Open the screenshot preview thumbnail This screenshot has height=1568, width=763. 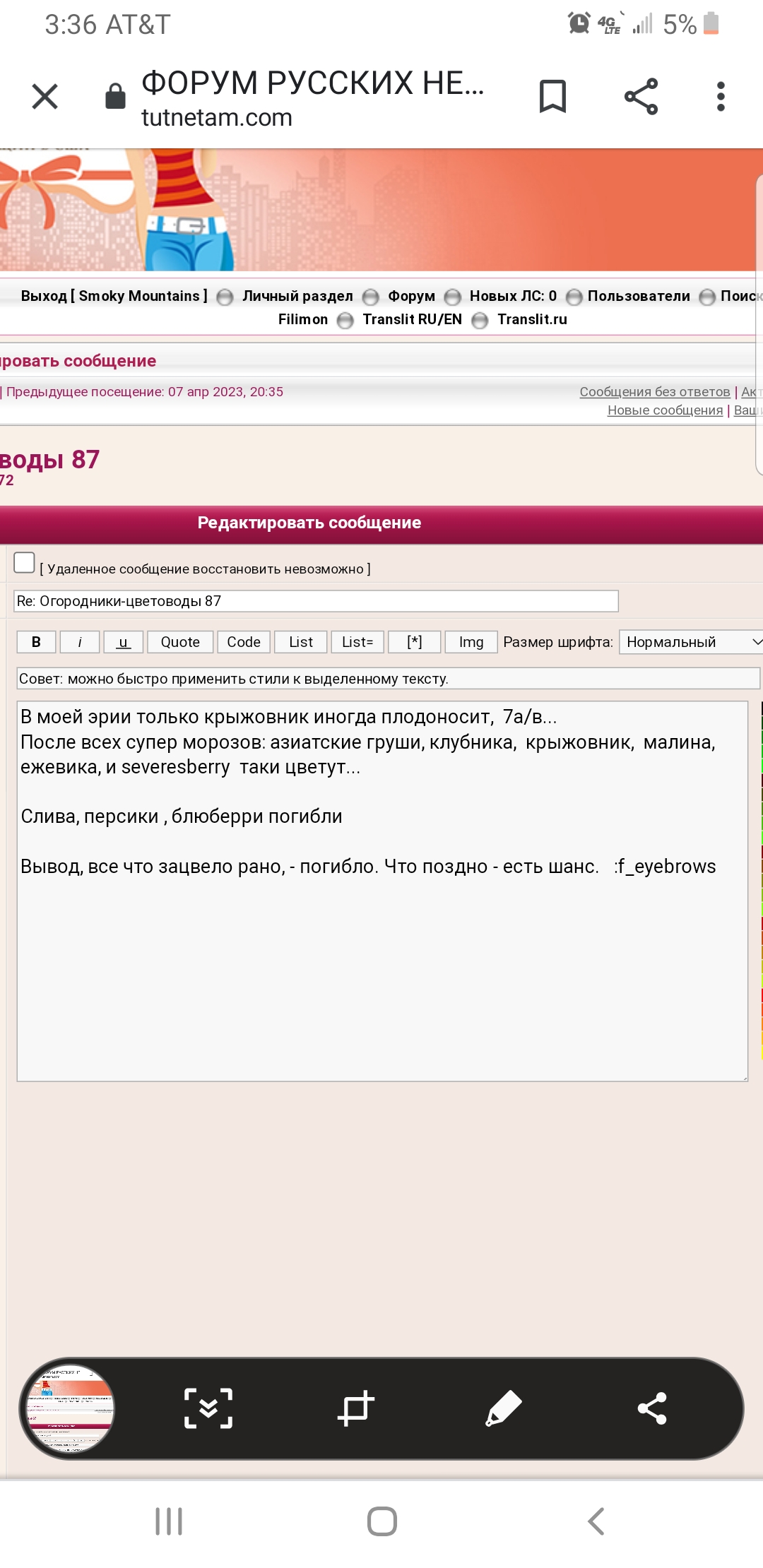coord(70,1408)
